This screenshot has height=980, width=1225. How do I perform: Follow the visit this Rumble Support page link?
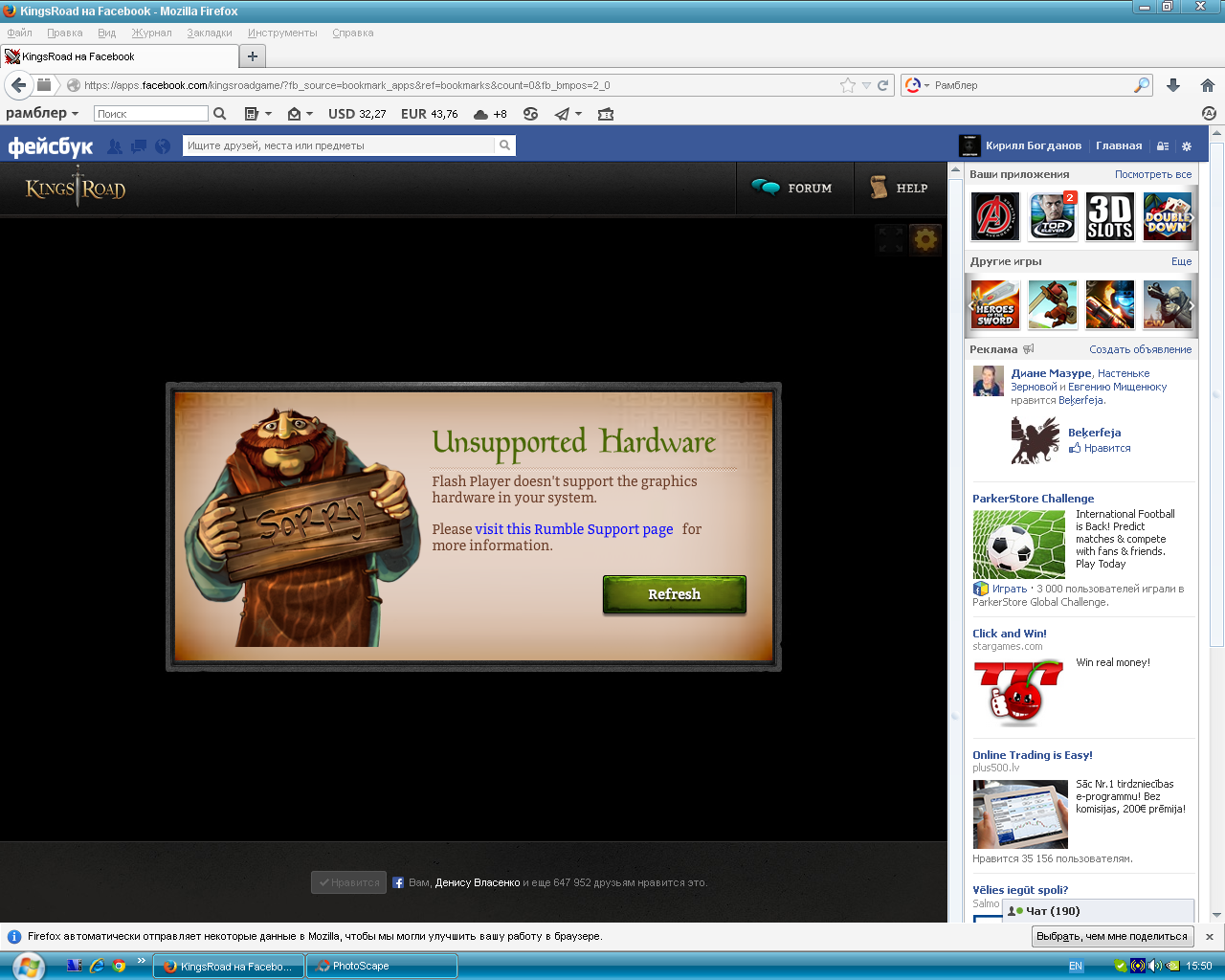pyautogui.click(x=574, y=529)
